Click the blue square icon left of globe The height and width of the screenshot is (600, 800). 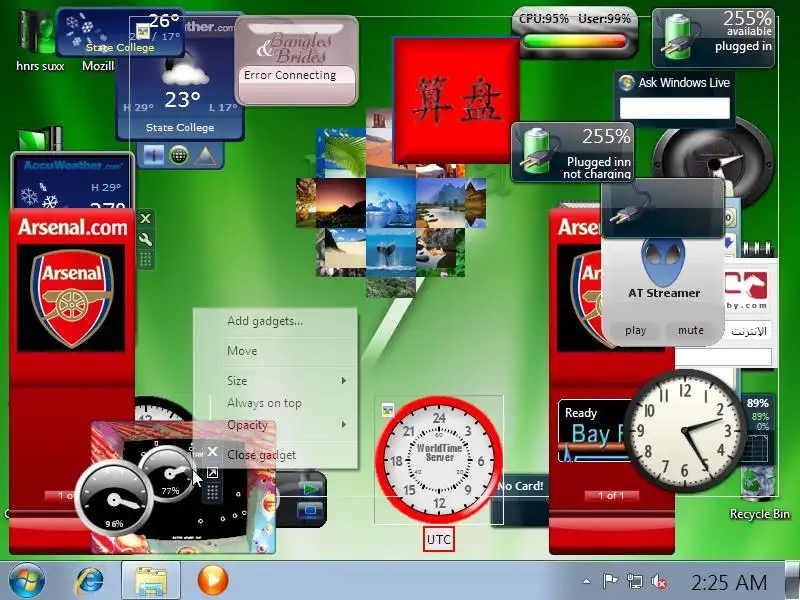154,155
